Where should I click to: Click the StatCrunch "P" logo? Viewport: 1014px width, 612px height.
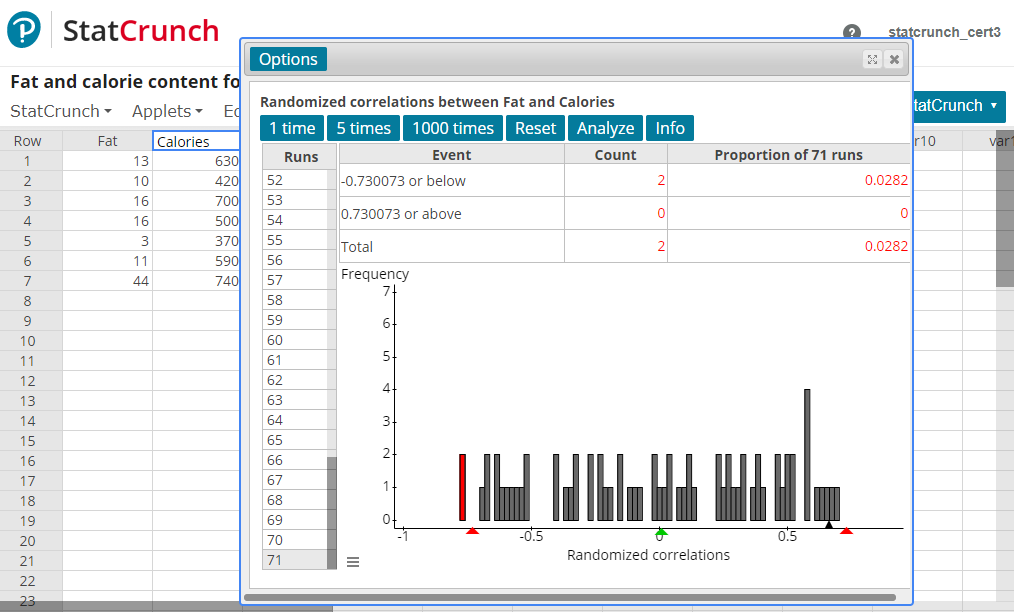click(x=22, y=27)
